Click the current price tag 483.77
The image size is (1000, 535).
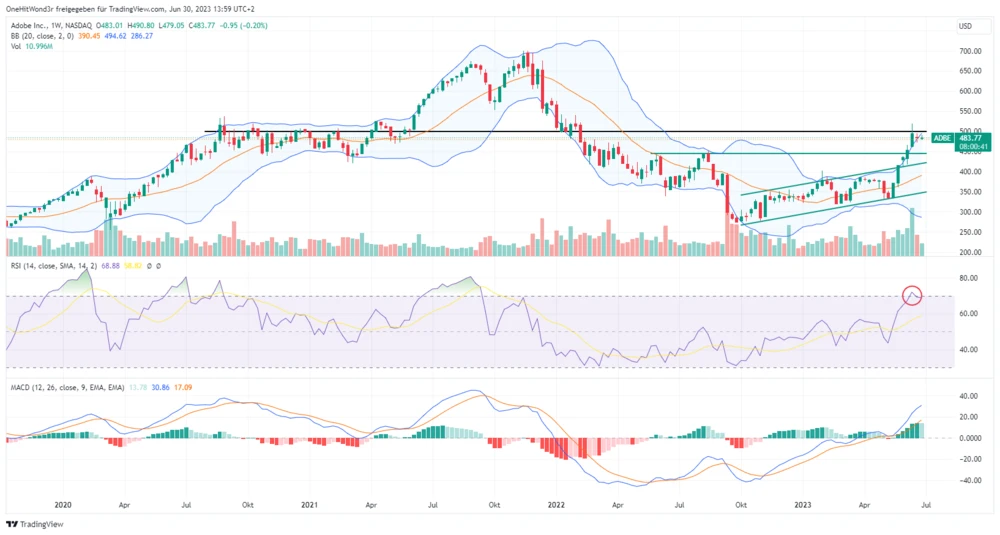pyautogui.click(x=968, y=138)
